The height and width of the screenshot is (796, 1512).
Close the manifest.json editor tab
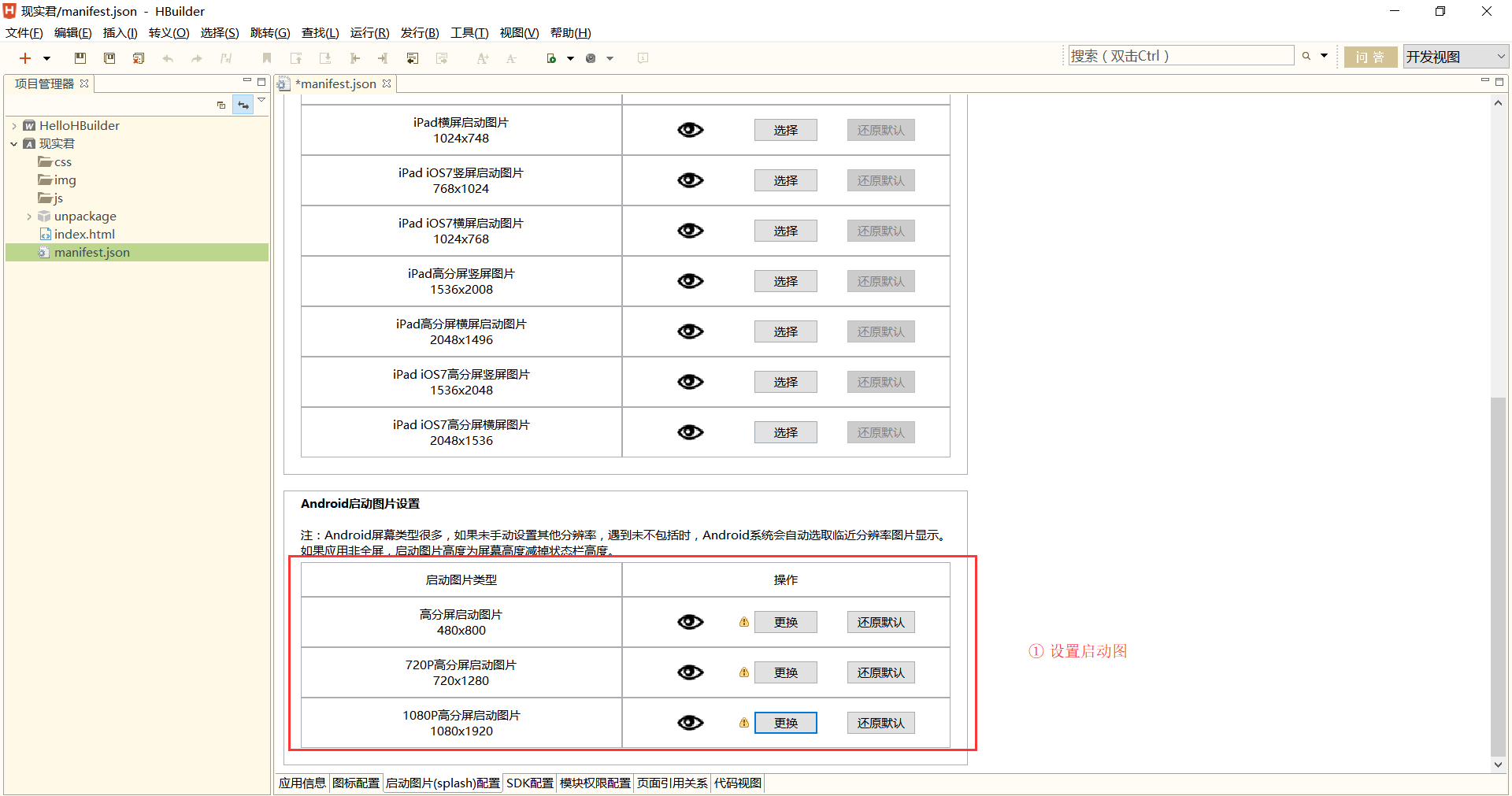(x=387, y=83)
